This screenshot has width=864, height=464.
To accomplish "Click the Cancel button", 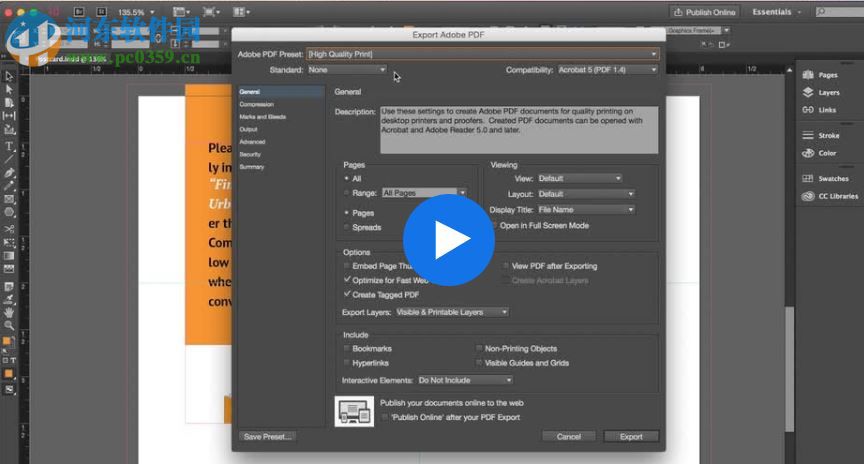I will pos(569,436).
